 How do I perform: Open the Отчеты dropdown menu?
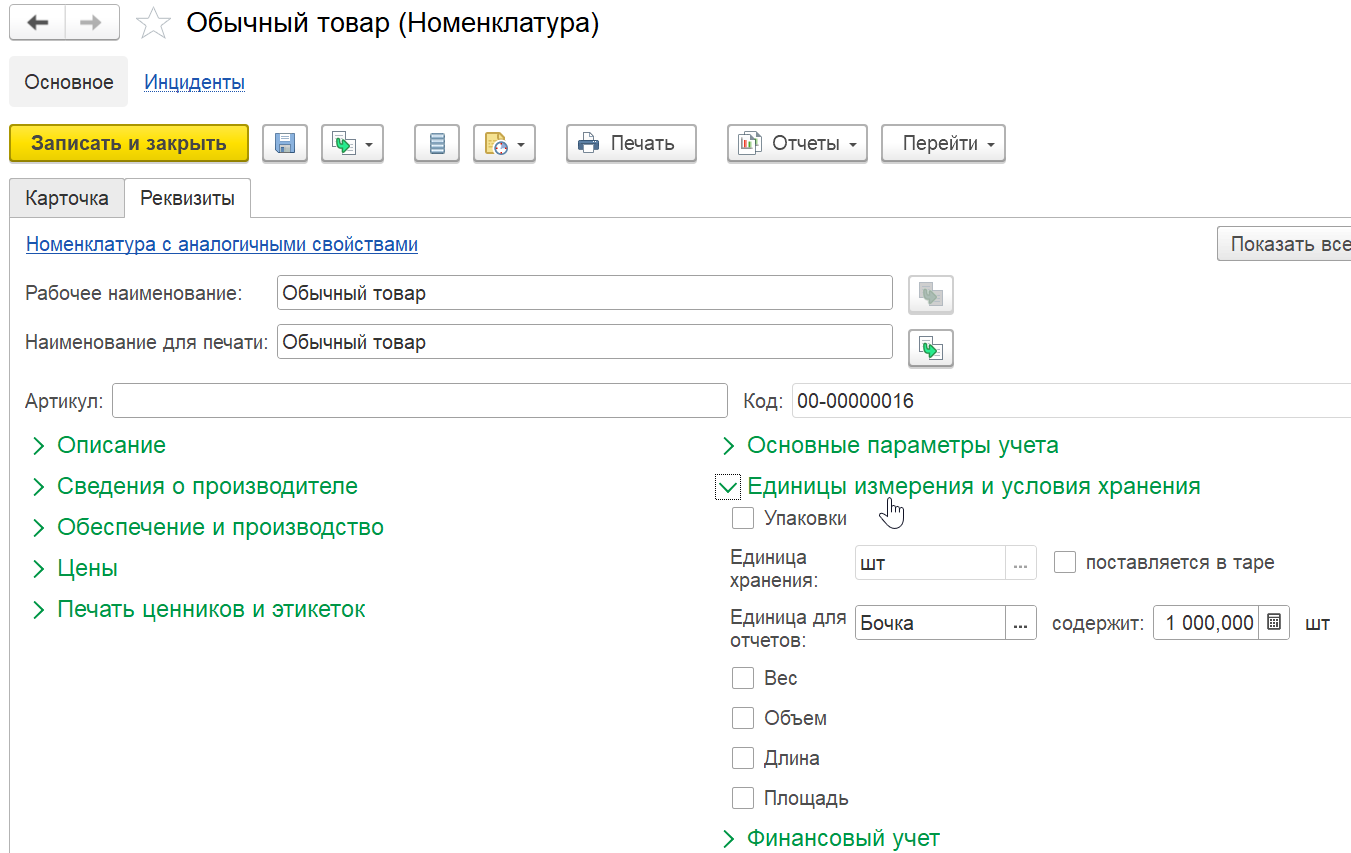797,143
